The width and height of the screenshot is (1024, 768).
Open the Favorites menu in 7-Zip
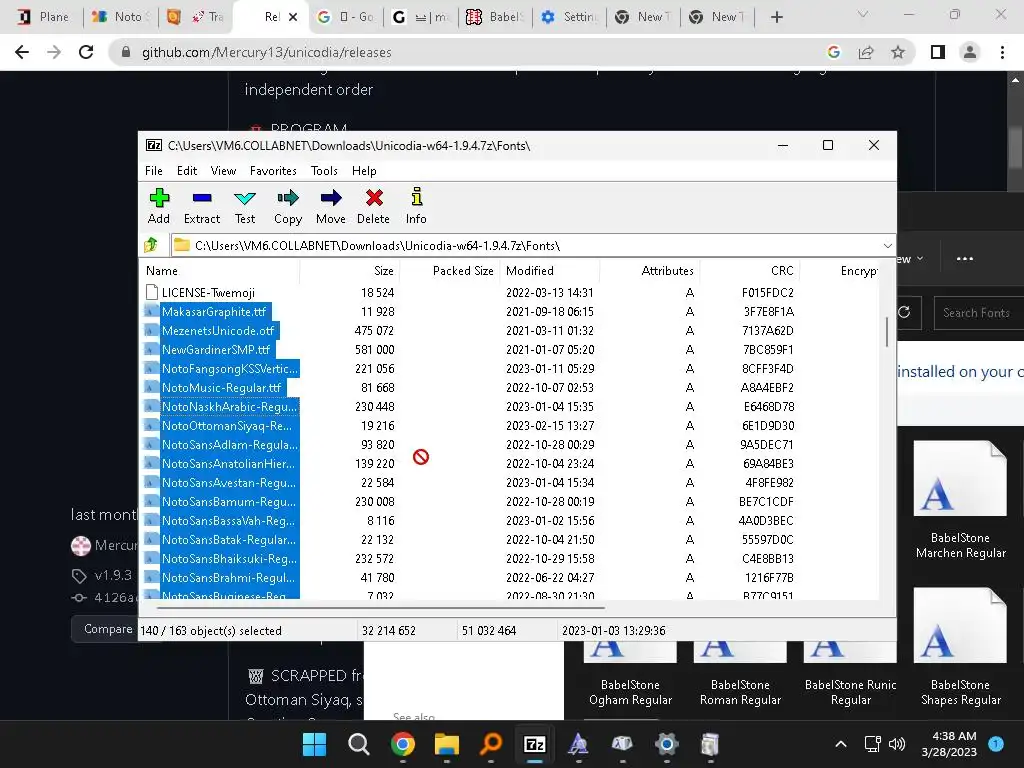[273, 170]
